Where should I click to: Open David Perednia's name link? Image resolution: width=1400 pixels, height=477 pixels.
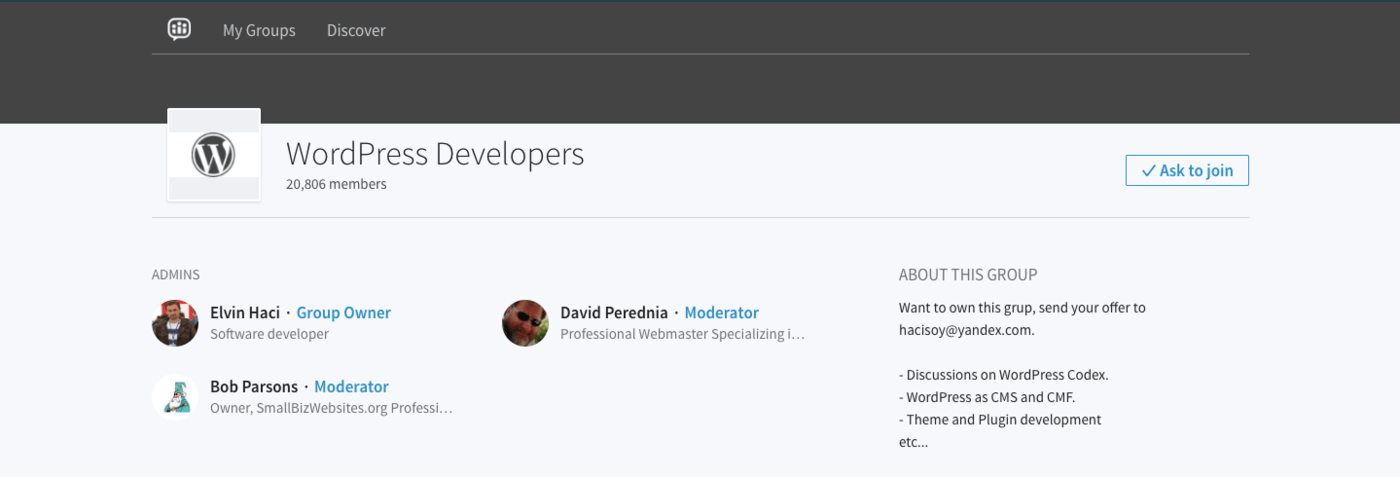pos(614,312)
